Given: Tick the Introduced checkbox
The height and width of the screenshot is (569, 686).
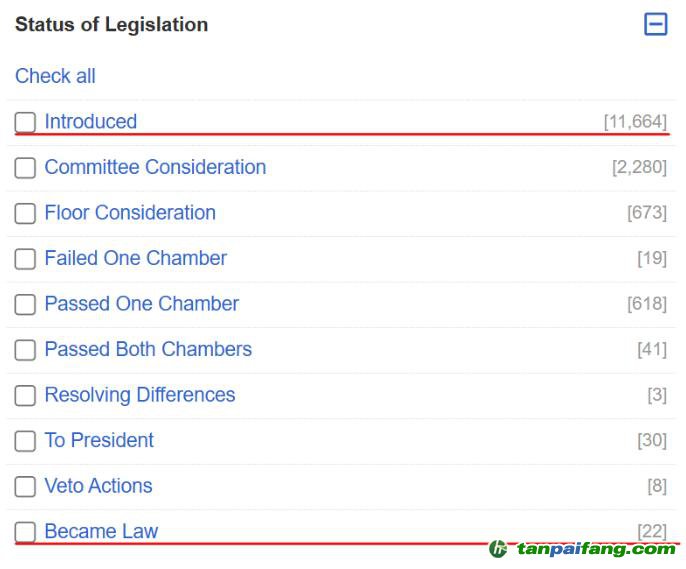Looking at the screenshot, I should click(x=25, y=122).
